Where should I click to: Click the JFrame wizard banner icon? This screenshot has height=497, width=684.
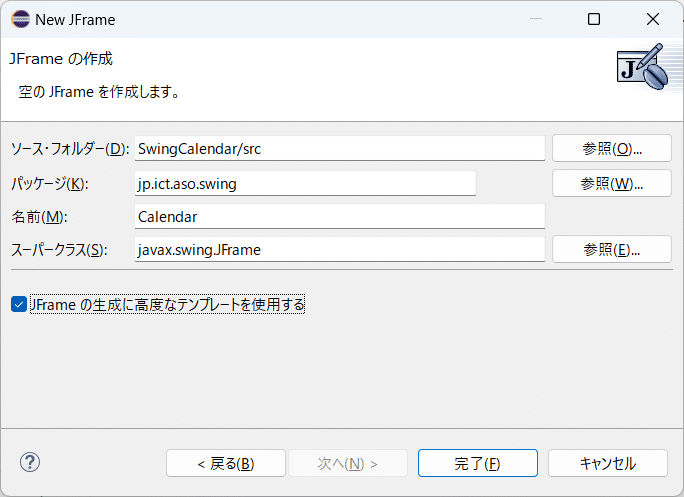643,66
